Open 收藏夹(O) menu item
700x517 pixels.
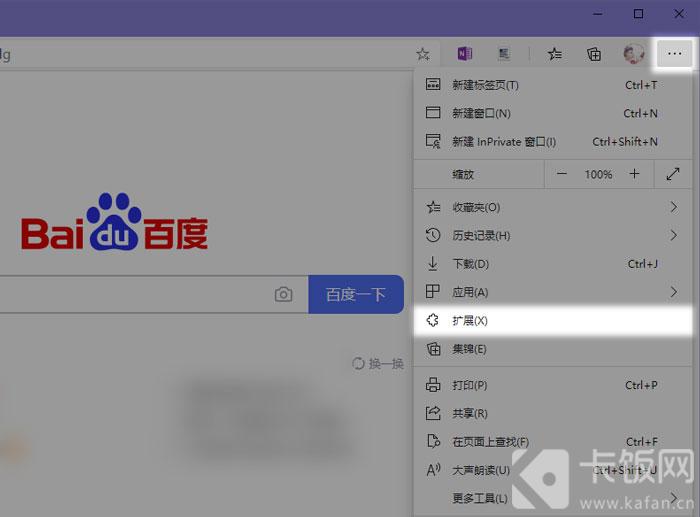pos(552,207)
